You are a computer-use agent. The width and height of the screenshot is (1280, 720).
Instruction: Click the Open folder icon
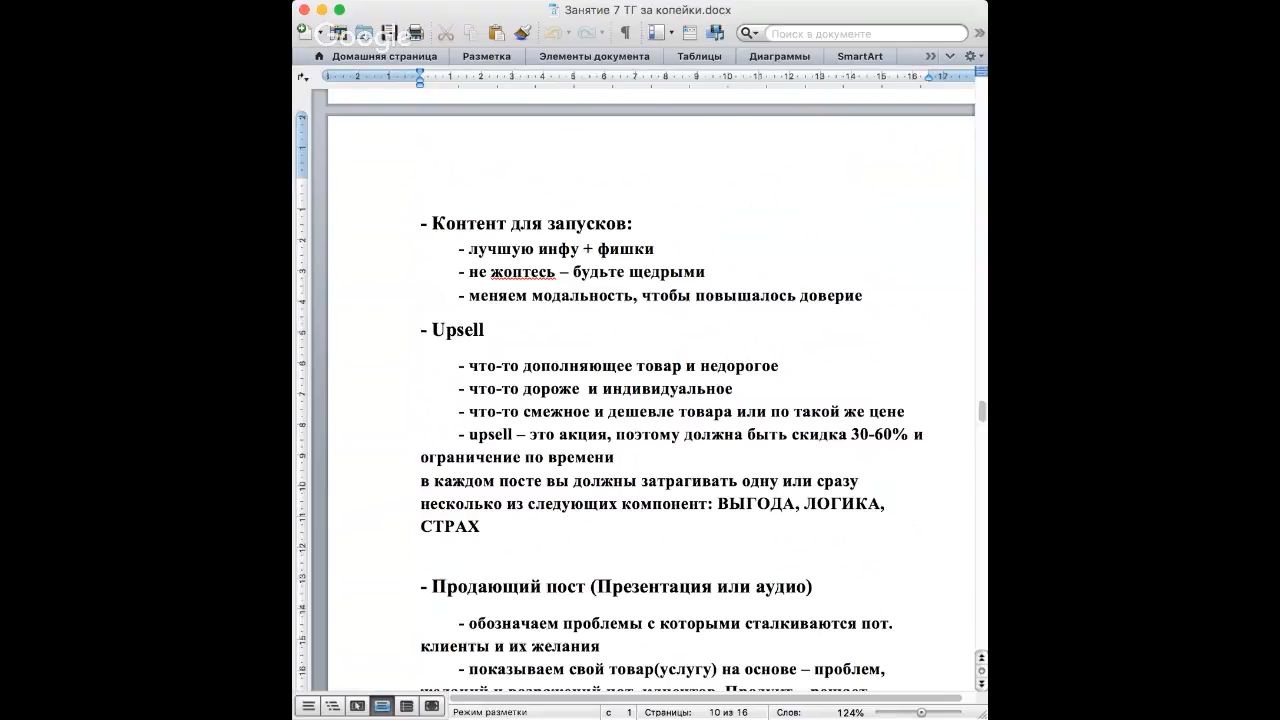[364, 33]
